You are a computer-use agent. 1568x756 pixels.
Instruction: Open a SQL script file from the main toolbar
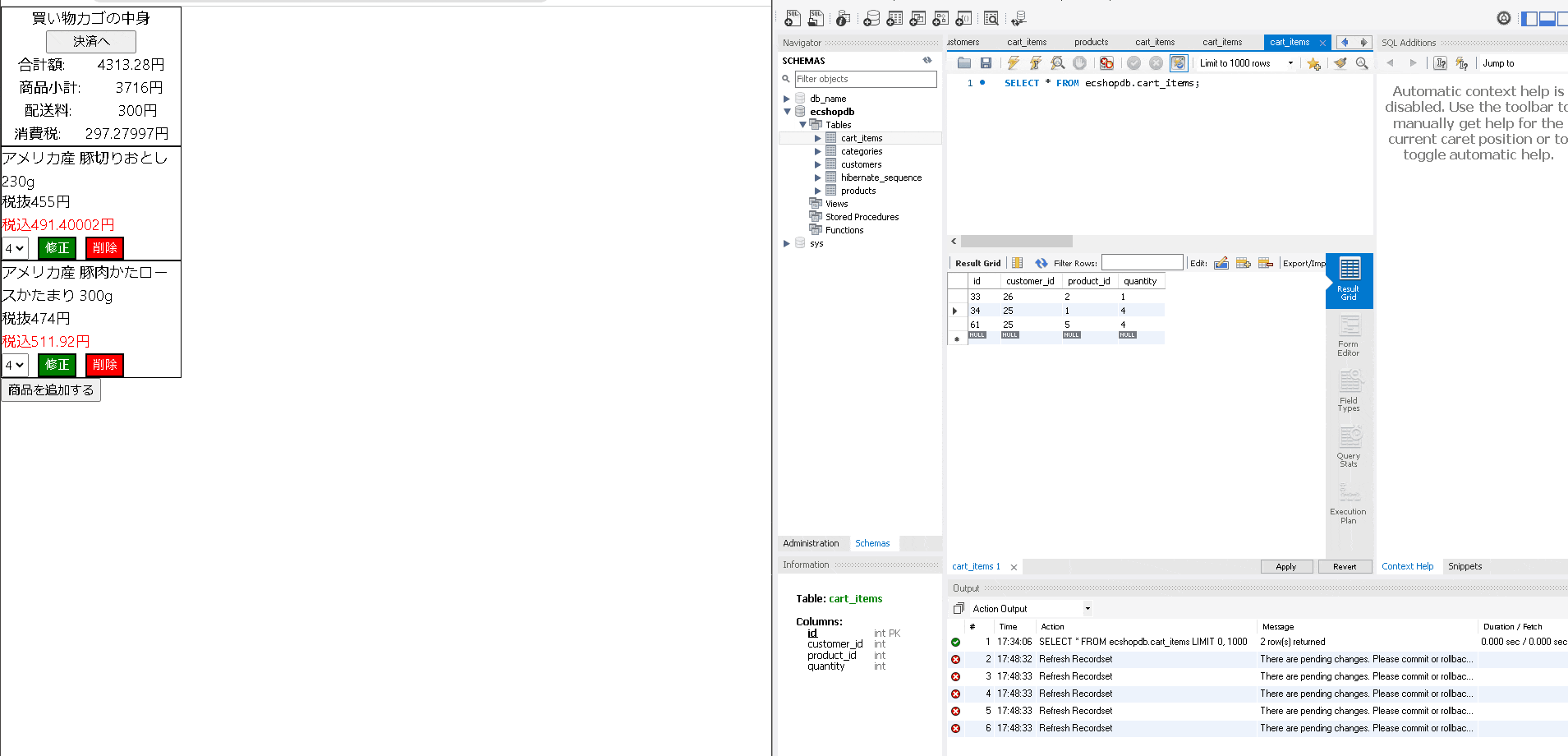[816, 18]
